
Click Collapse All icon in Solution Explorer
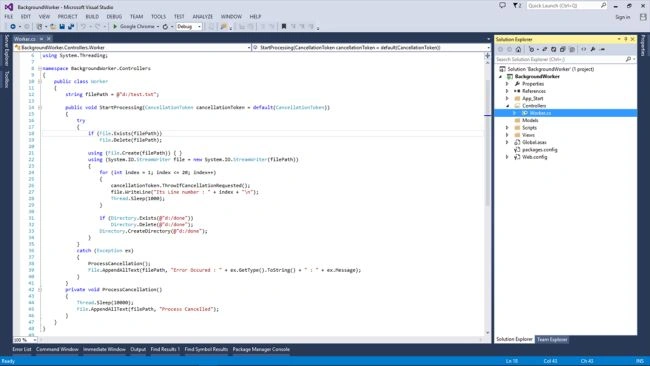pos(563,49)
